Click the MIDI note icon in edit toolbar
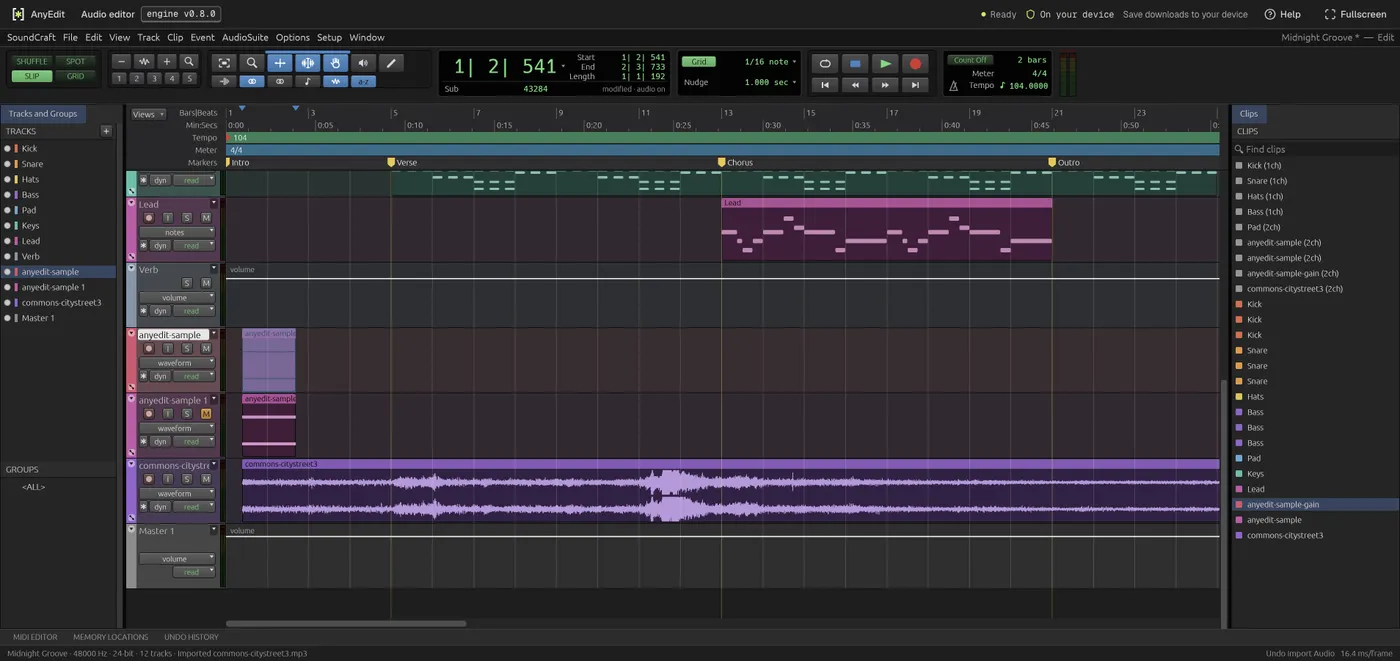Screen dimensions: 1400x661 307,81
